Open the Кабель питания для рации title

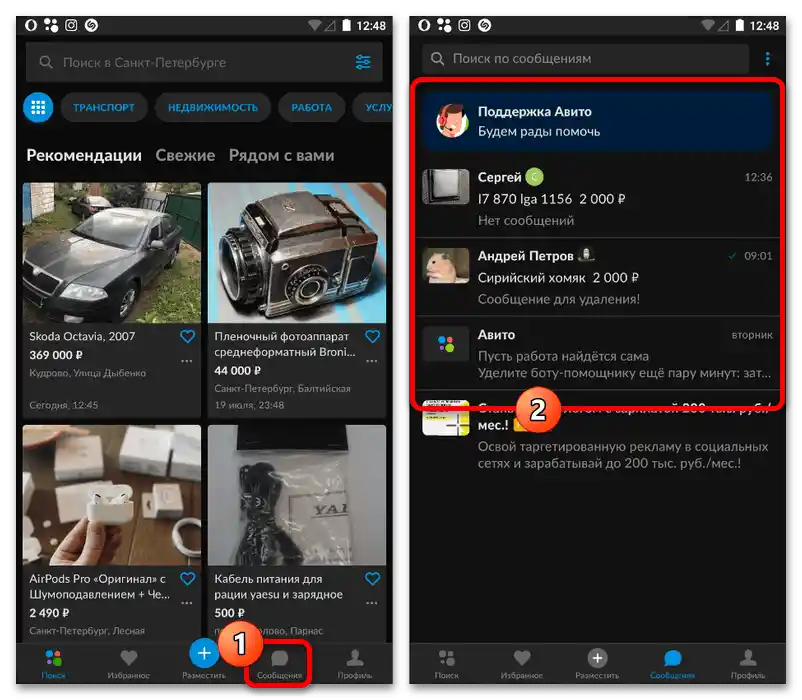point(278,586)
